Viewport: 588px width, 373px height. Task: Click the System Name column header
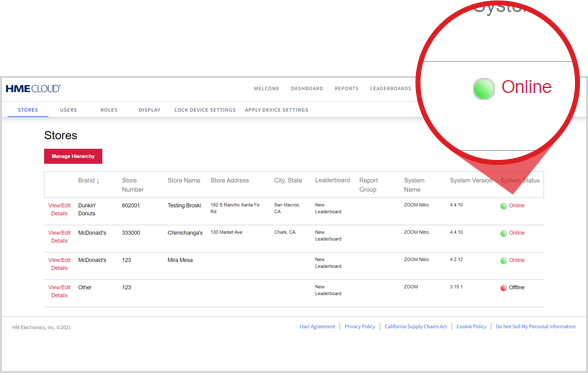tap(414, 185)
